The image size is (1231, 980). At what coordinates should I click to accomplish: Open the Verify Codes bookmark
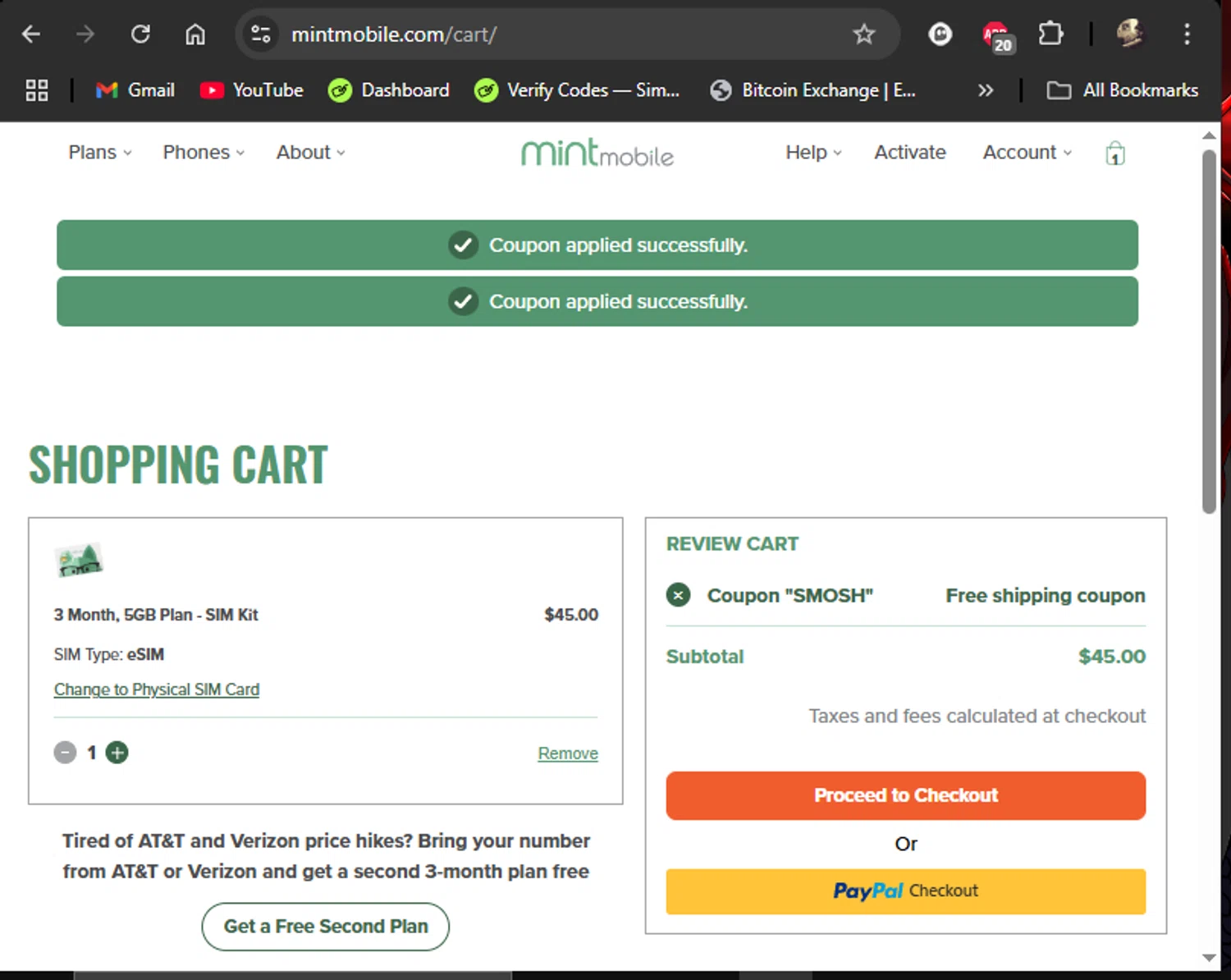coord(577,90)
